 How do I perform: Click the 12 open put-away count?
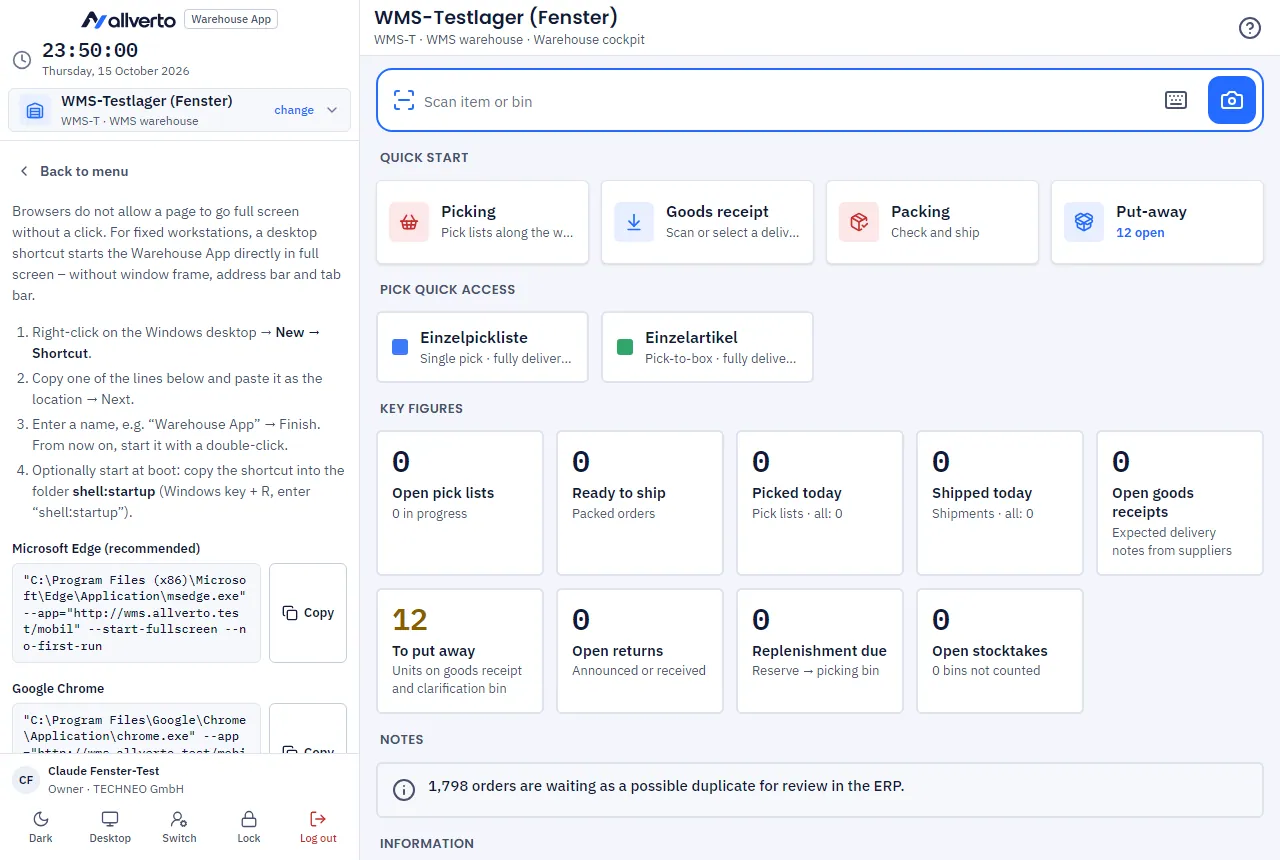(x=1140, y=233)
